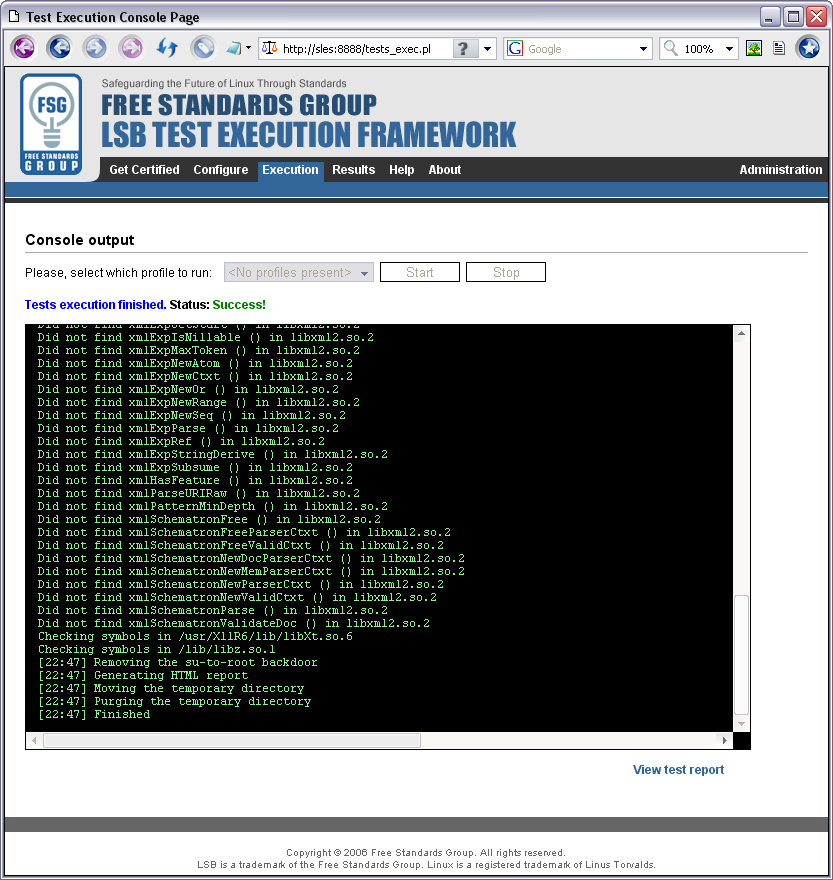Viewport: 833px width, 880px height.
Task: Open the address history dropdown arrow
Action: tap(487, 49)
